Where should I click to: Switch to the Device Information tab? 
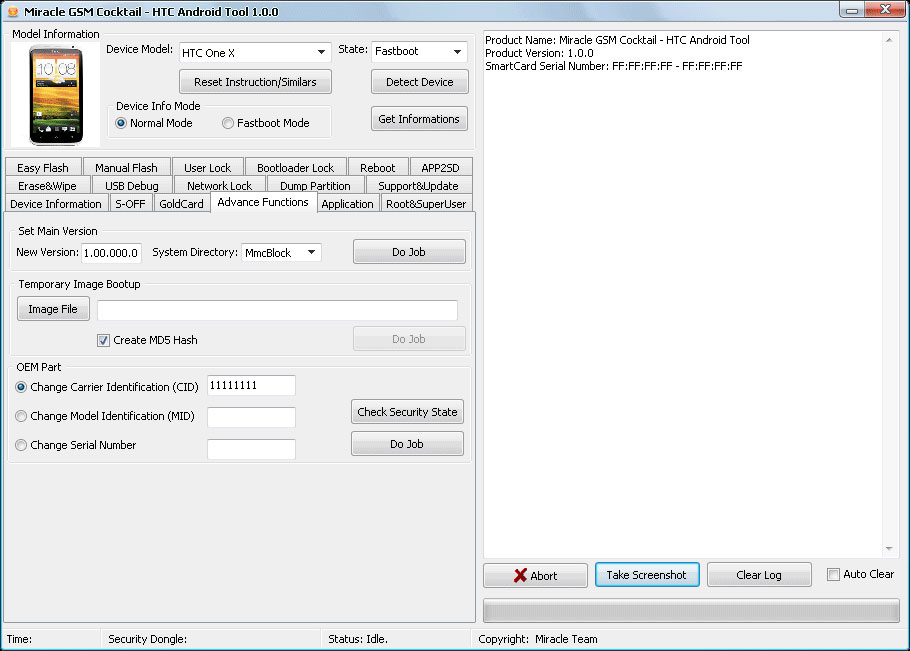[x=56, y=204]
